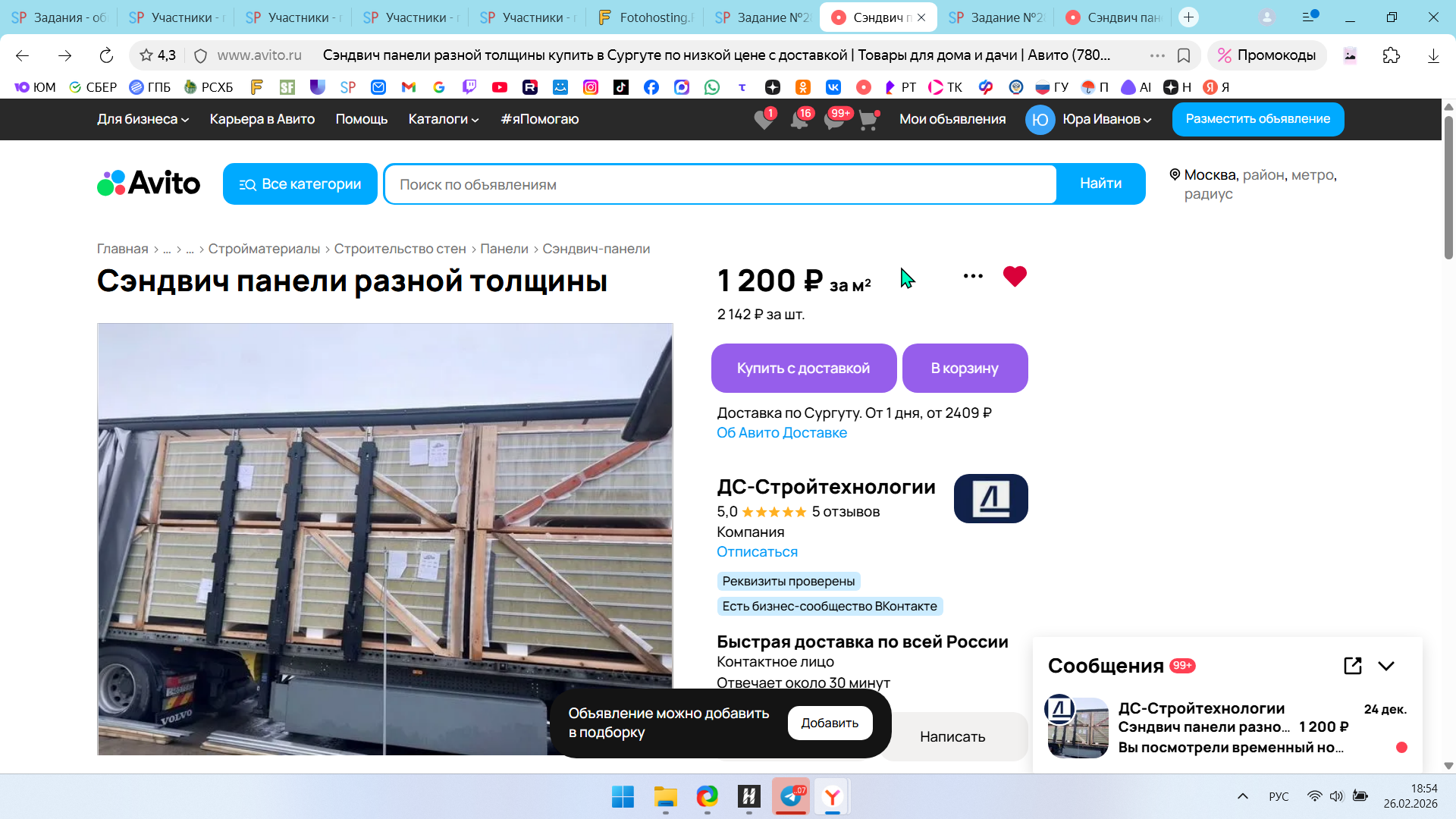Open the Об Авито Доставке link

[782, 433]
